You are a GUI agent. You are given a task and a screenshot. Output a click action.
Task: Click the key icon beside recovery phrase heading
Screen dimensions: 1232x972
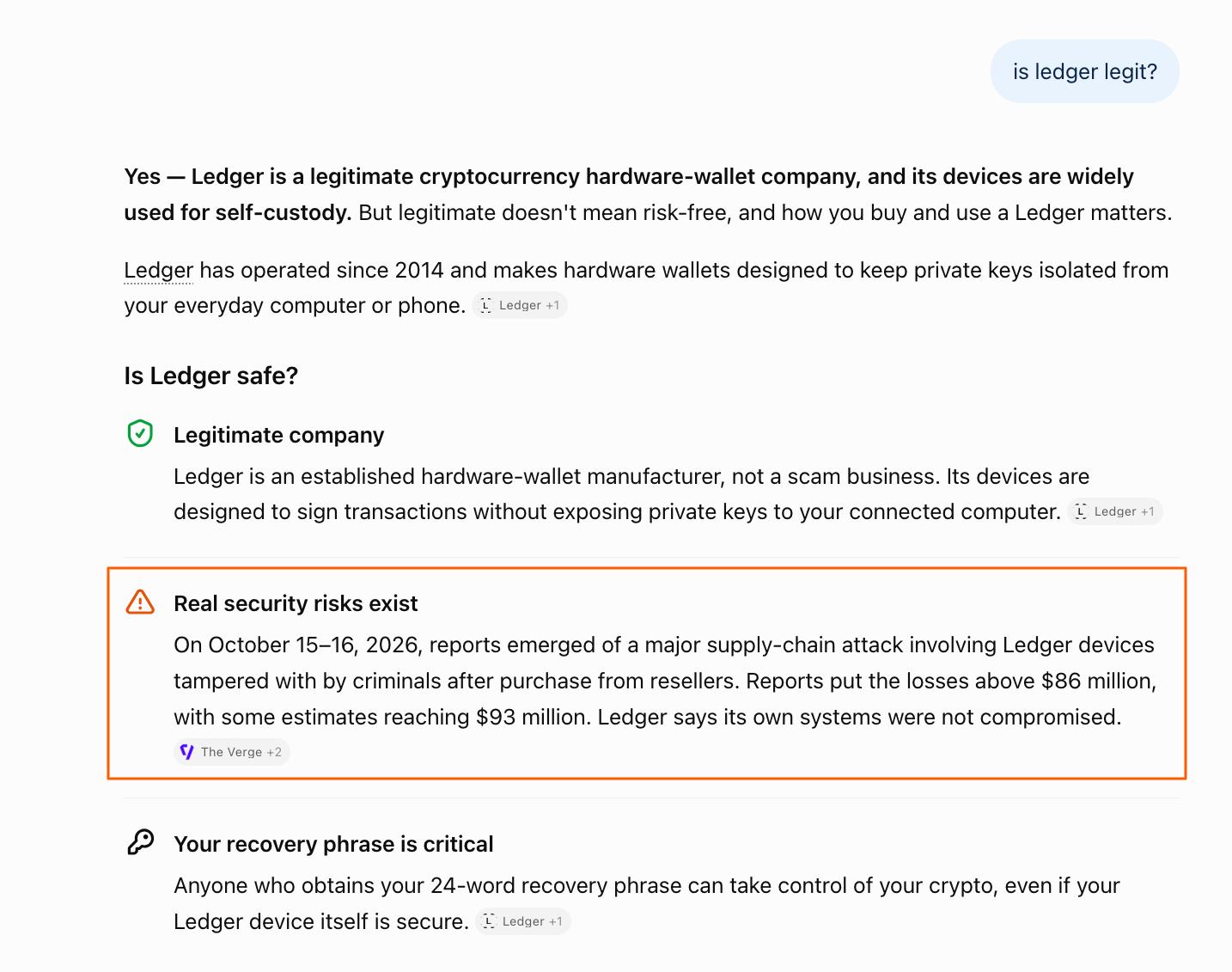click(x=140, y=842)
